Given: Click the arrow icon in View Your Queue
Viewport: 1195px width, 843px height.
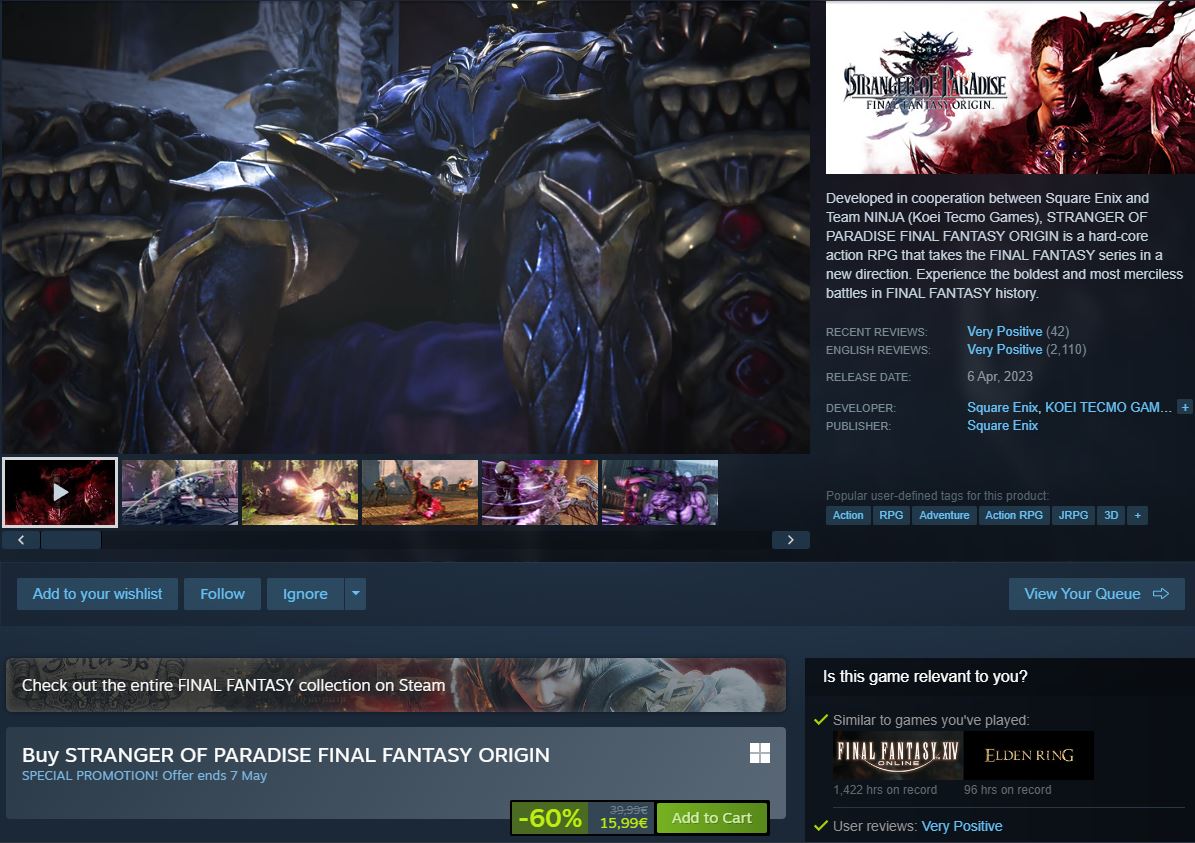Looking at the screenshot, I should click(1161, 594).
